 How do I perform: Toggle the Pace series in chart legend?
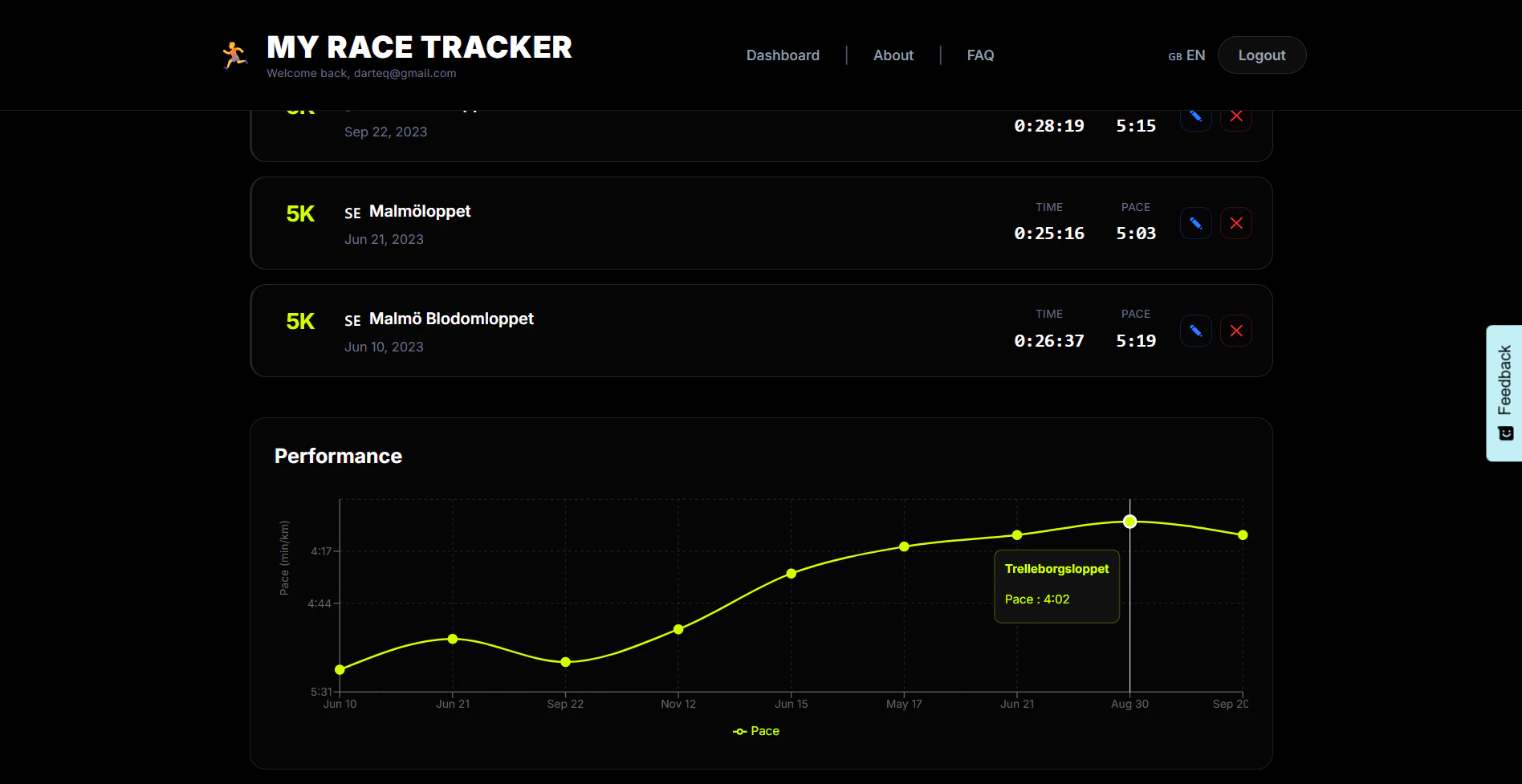755,731
